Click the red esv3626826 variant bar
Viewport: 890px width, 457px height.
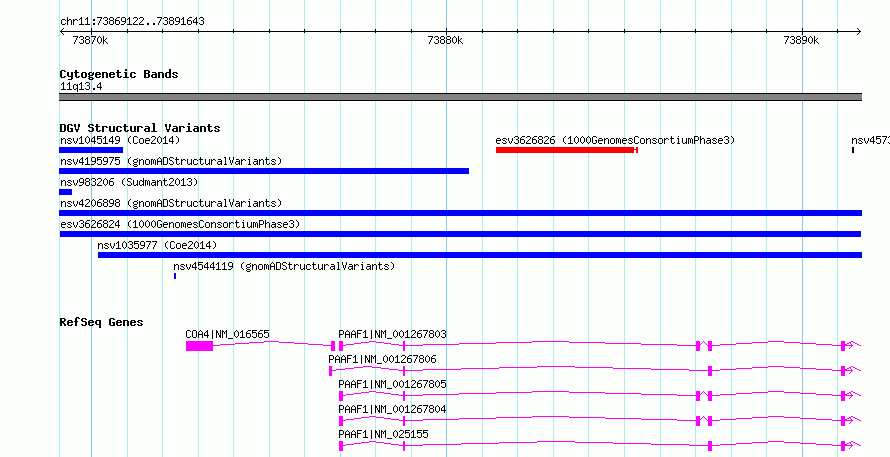[566, 150]
